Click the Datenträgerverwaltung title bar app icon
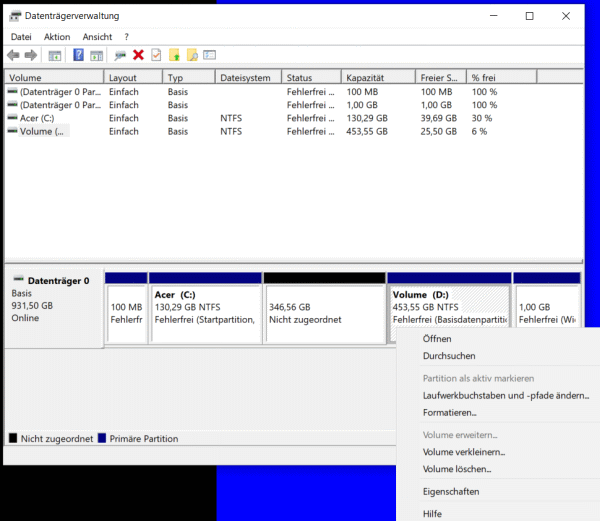Screen dimensions: 600x521 coord(15,16)
